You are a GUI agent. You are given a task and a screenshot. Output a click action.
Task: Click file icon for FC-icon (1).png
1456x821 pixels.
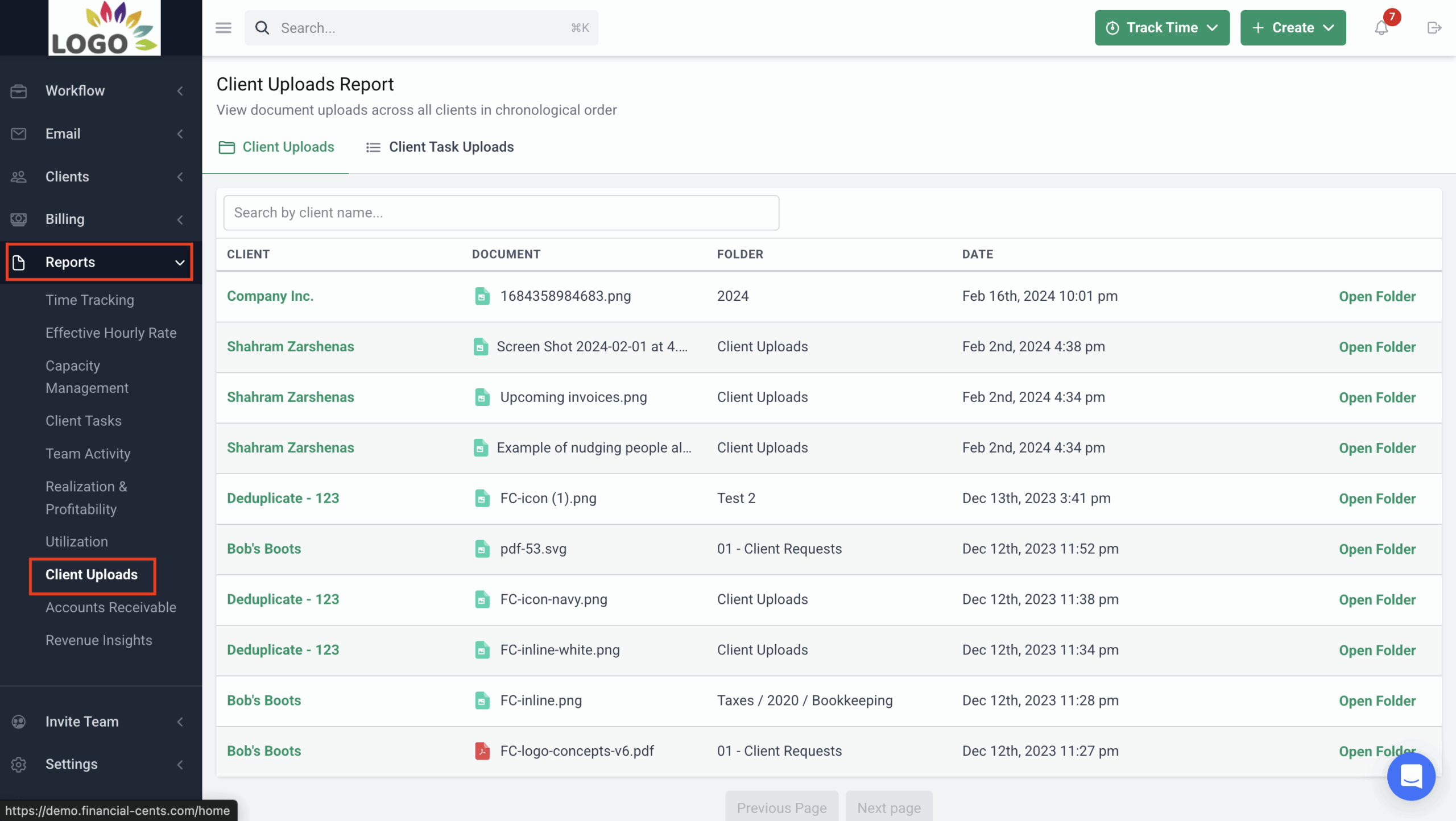482,499
